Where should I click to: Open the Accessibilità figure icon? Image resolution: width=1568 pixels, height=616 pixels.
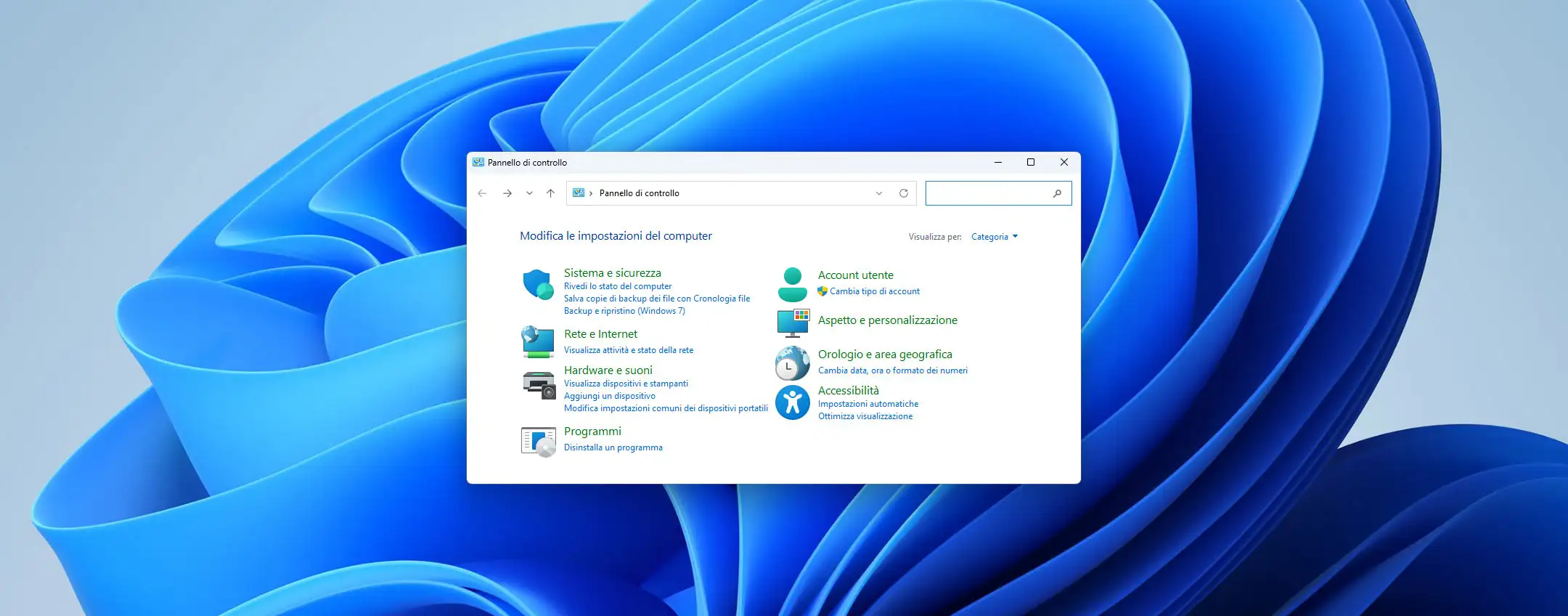792,402
